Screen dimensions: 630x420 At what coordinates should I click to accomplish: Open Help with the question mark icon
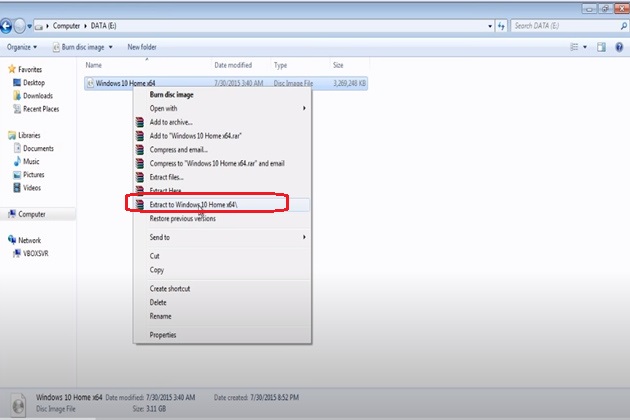click(x=620, y=47)
